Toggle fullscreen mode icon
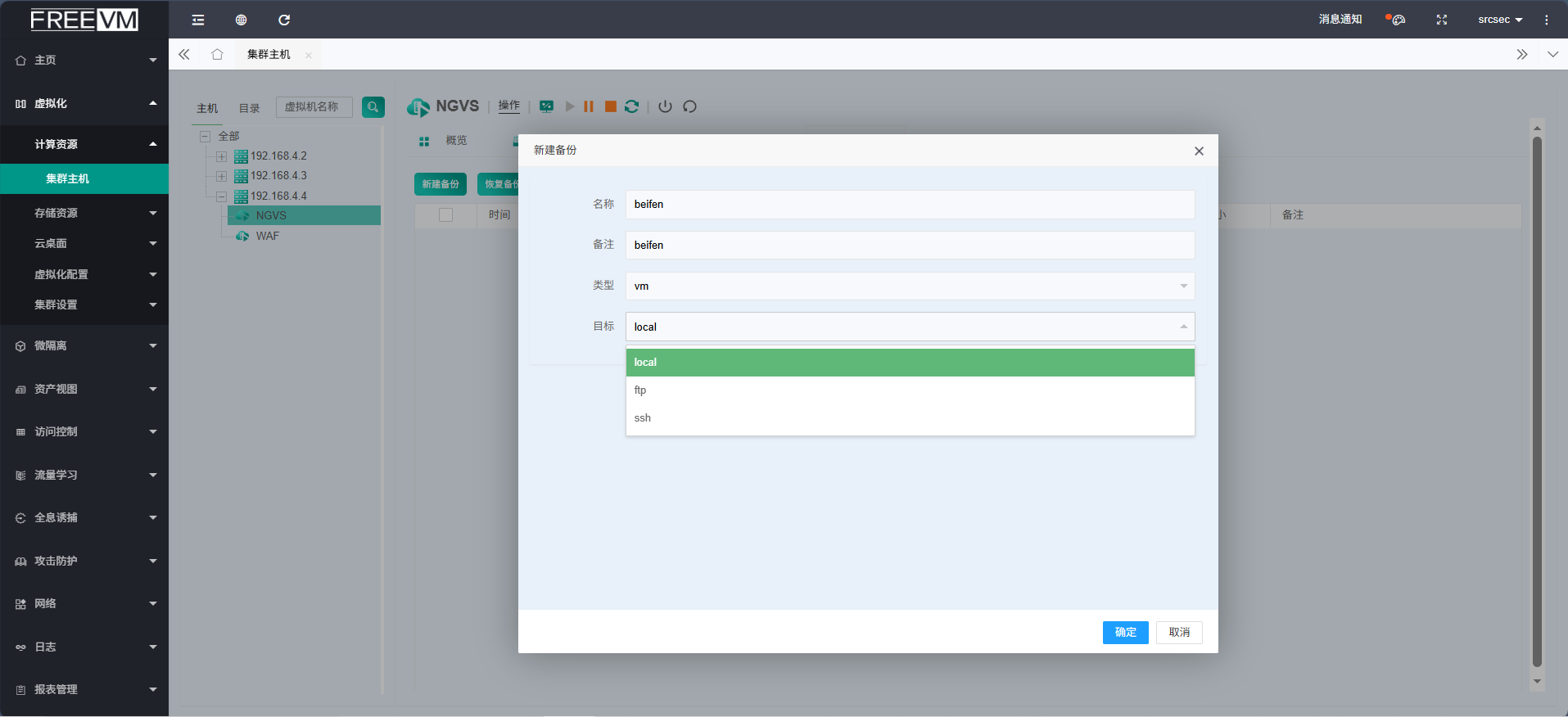The width and height of the screenshot is (1568, 717). [x=1441, y=20]
